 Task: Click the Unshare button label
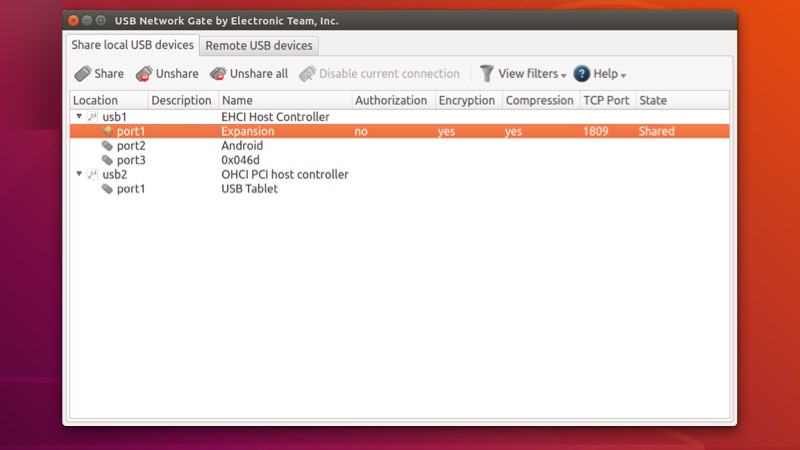[x=177, y=73]
